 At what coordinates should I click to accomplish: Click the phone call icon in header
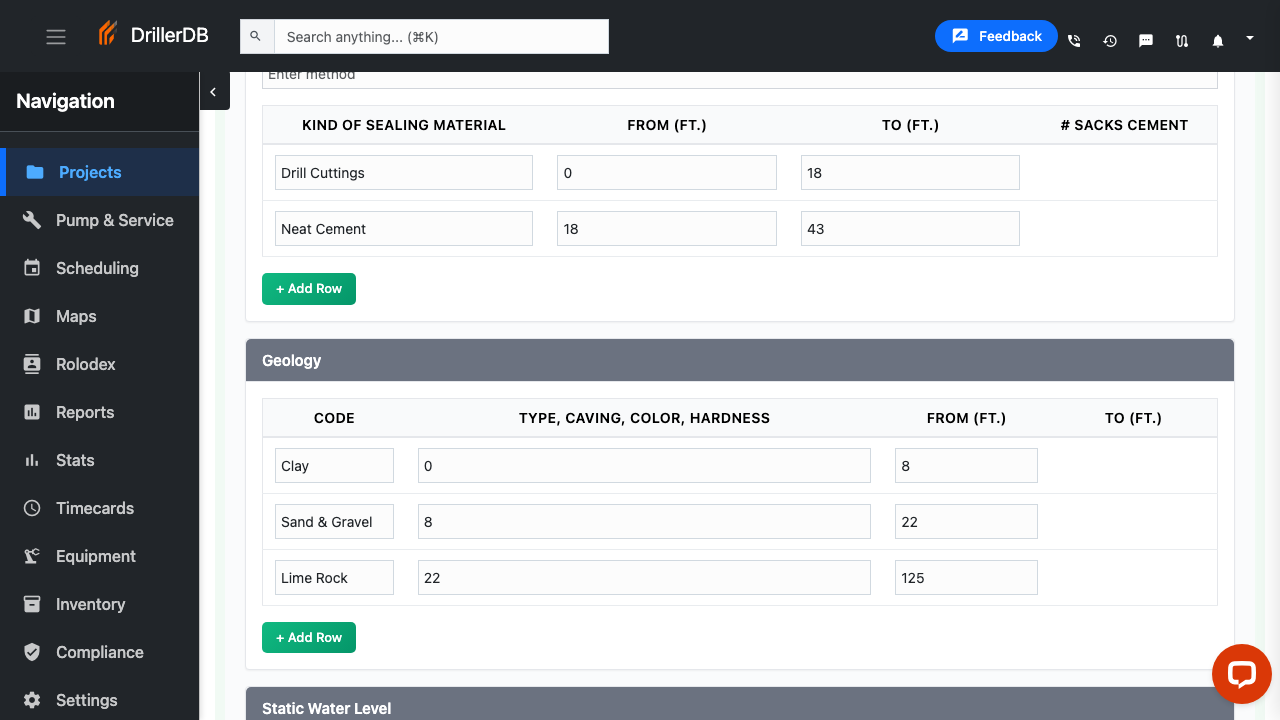pyautogui.click(x=1074, y=41)
